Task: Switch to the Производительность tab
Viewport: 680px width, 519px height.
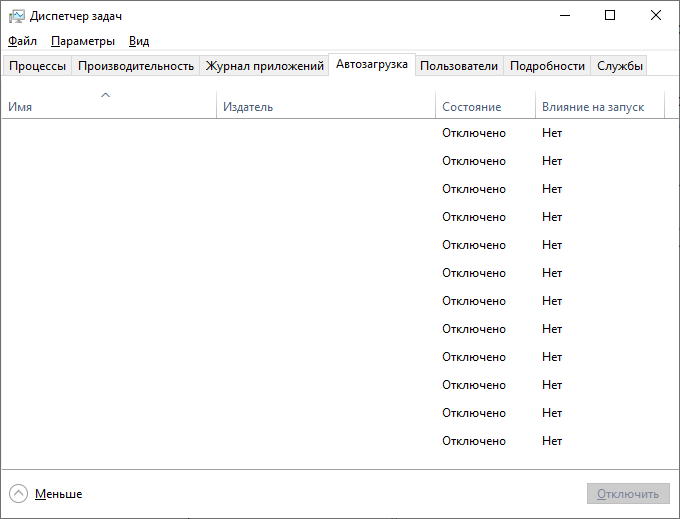Action: pos(136,66)
